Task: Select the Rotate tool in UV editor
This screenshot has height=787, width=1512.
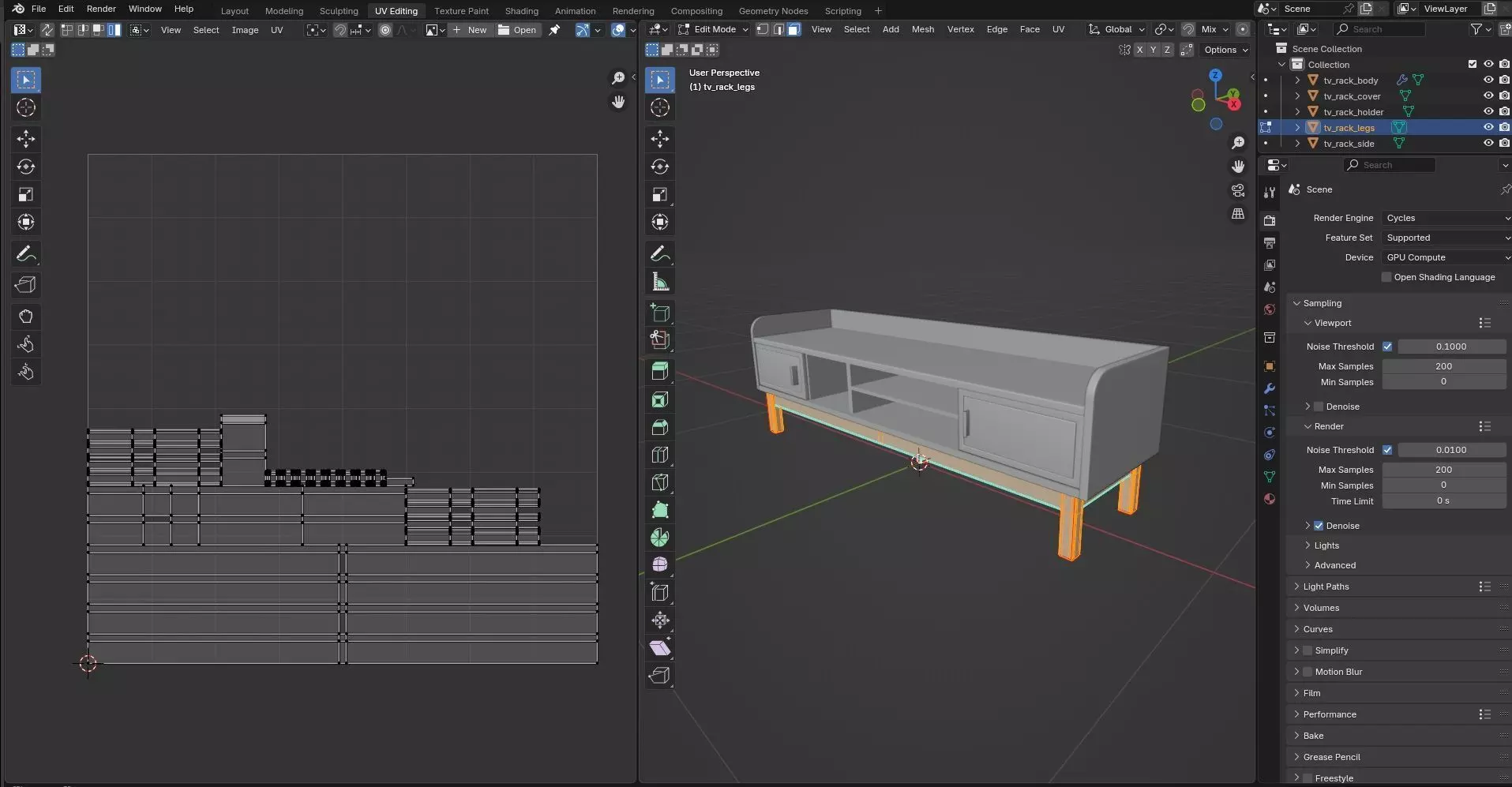Action: (x=26, y=167)
